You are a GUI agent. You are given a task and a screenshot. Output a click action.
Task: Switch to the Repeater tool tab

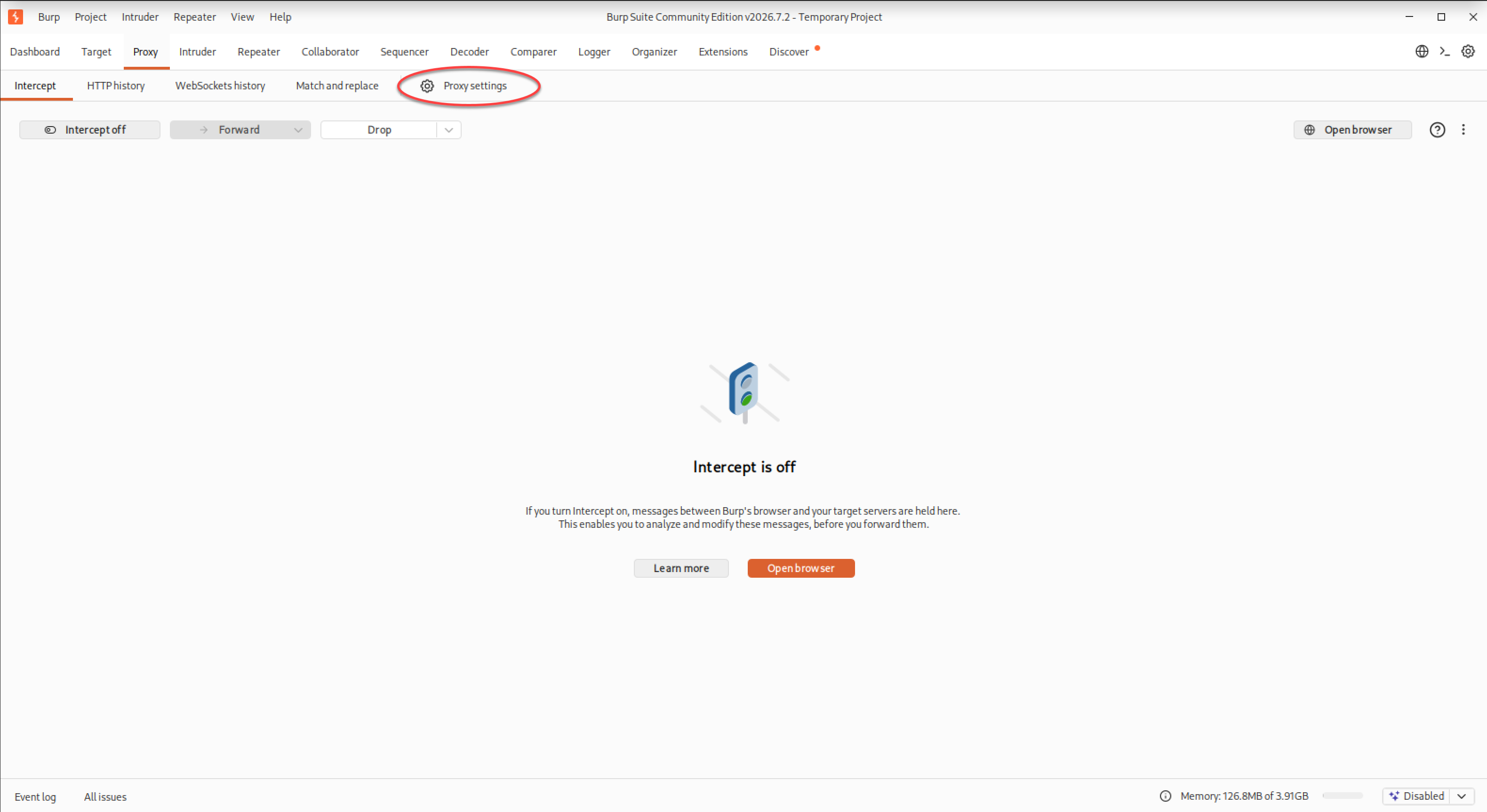pos(259,51)
